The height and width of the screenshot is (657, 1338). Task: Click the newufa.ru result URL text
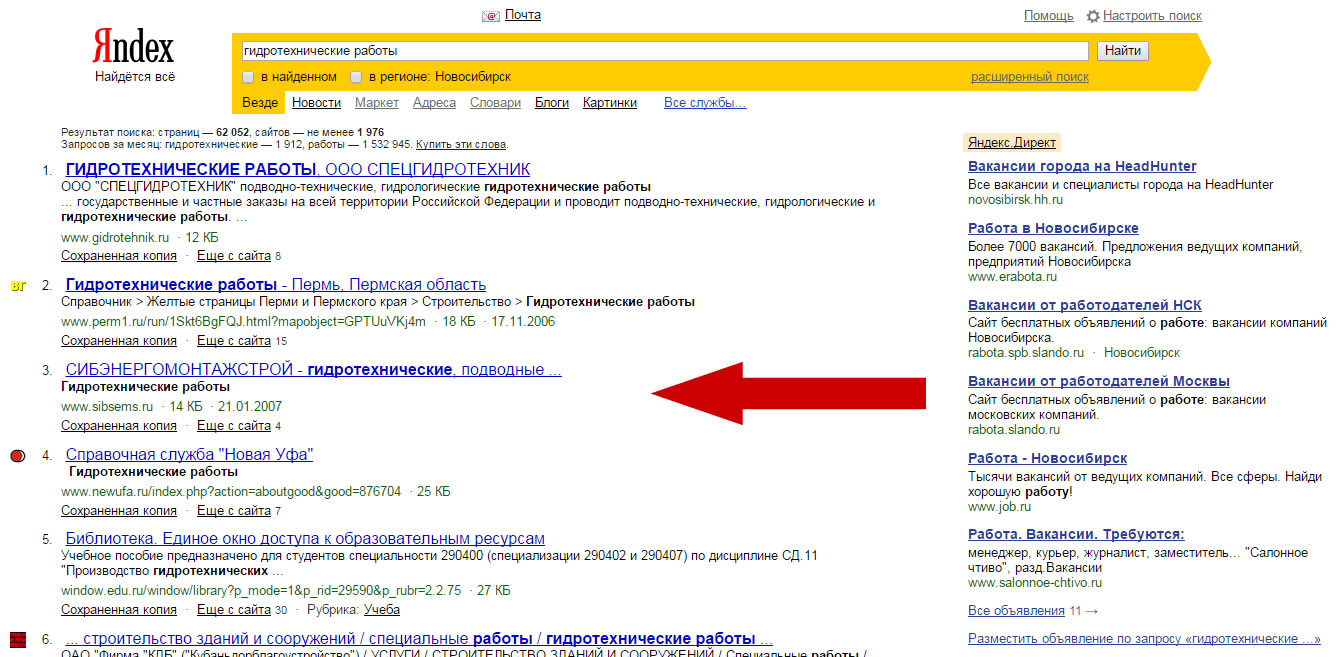click(x=231, y=492)
